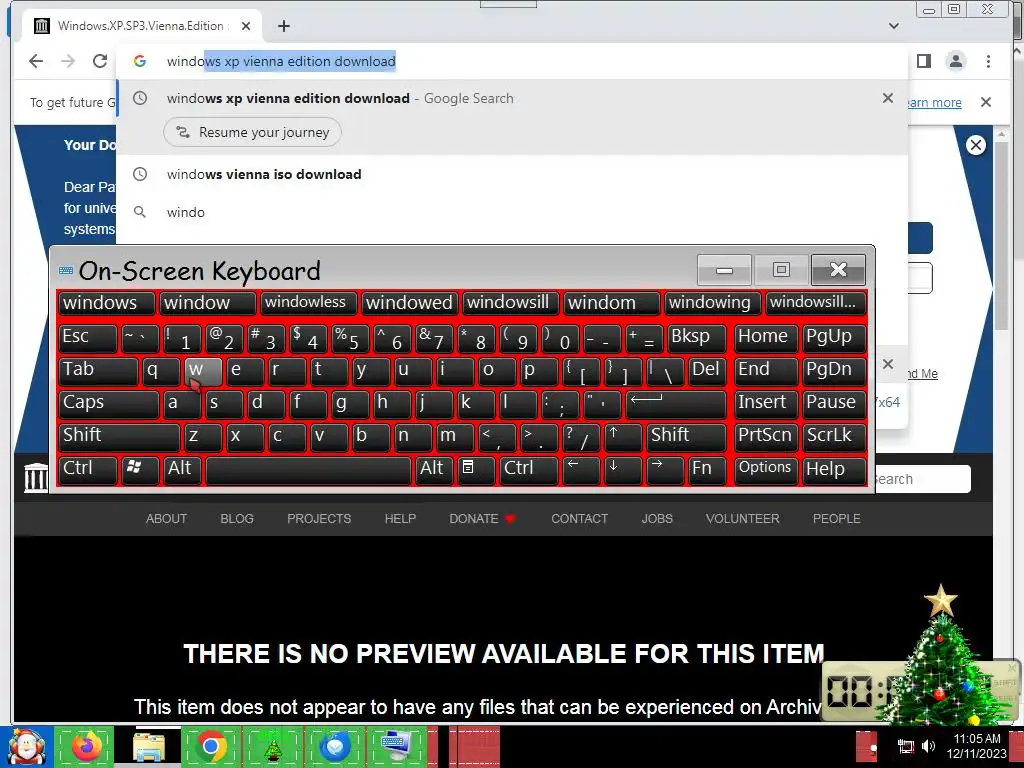Open the DONATE link in archive nav

coord(482,519)
